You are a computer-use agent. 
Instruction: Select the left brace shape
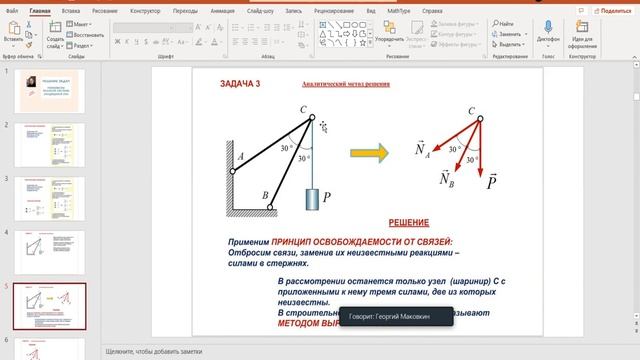click(347, 43)
